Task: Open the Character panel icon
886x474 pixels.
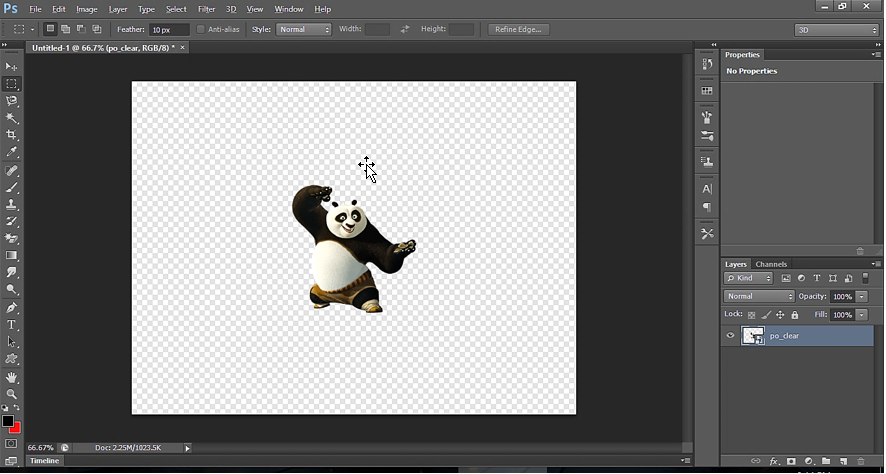Action: click(707, 189)
